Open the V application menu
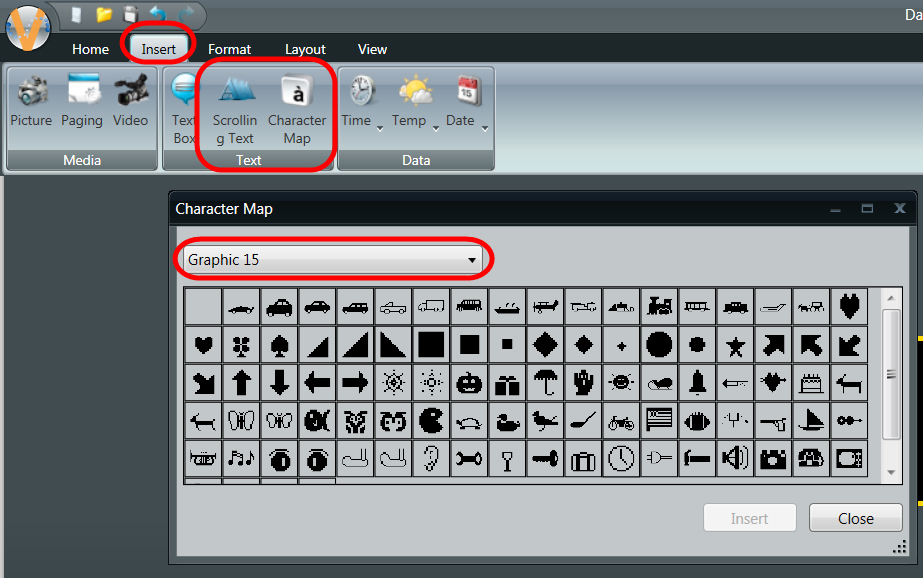 [x=27, y=26]
